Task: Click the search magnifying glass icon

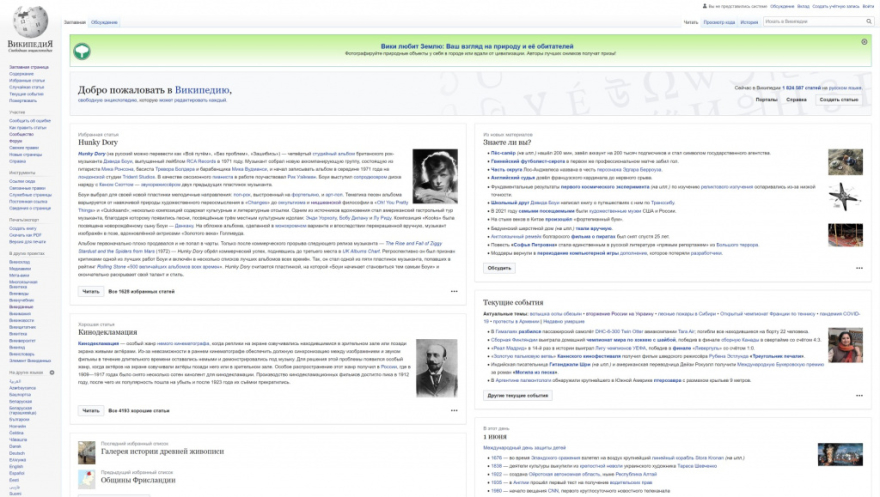Action: click(867, 21)
